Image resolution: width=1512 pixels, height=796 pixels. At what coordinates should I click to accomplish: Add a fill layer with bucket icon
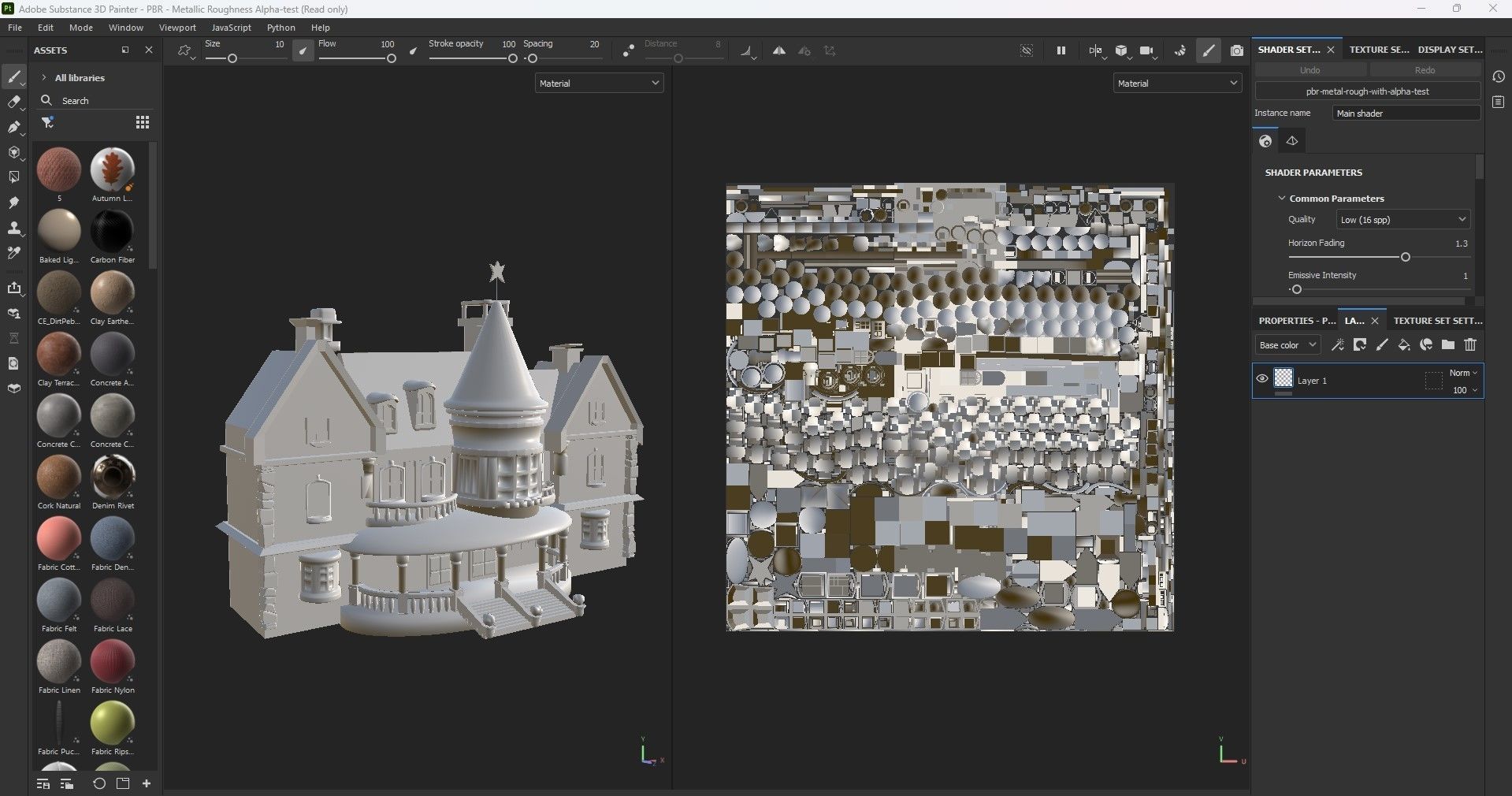[x=1403, y=345]
